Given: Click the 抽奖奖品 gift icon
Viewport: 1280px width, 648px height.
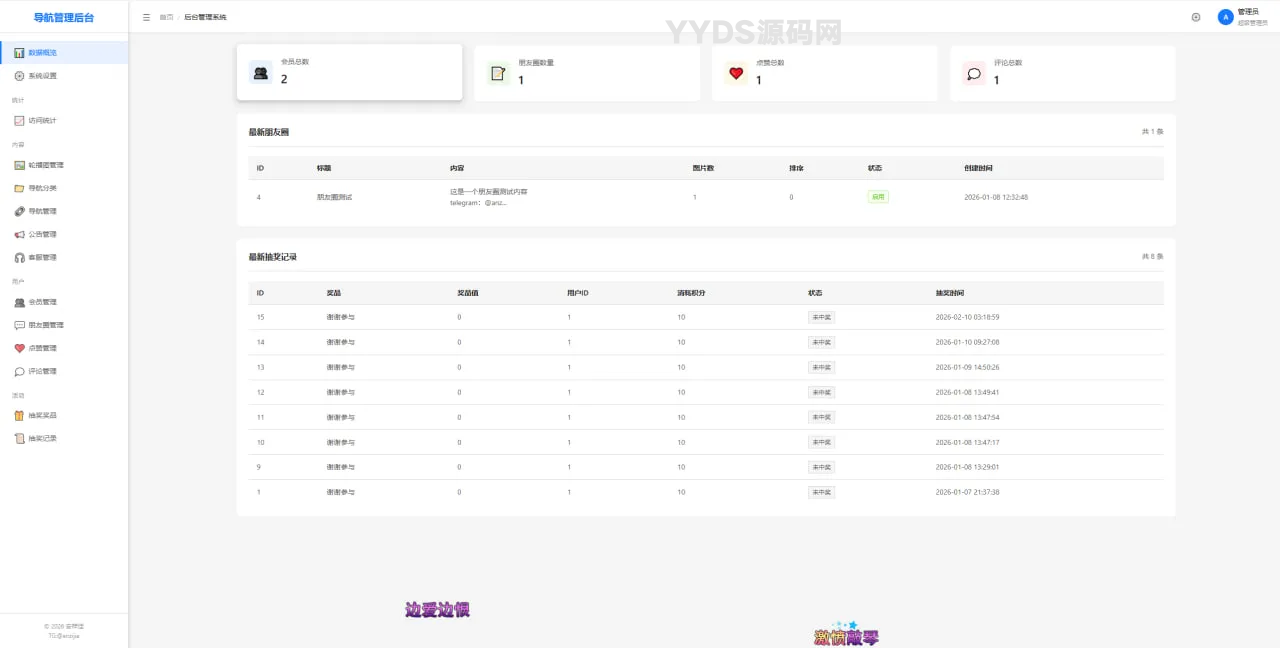Looking at the screenshot, I should (20, 414).
